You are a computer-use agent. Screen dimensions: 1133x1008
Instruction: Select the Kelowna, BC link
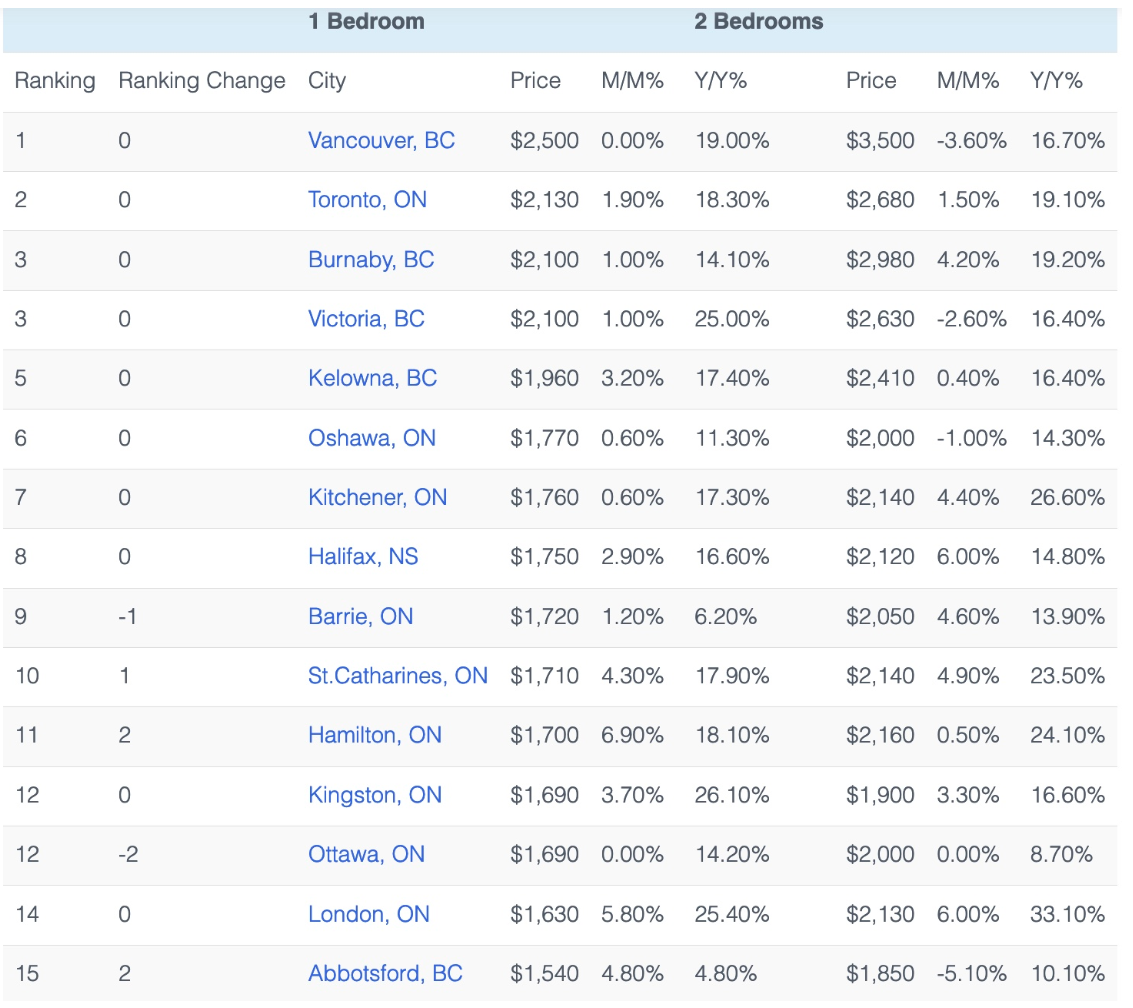[372, 379]
